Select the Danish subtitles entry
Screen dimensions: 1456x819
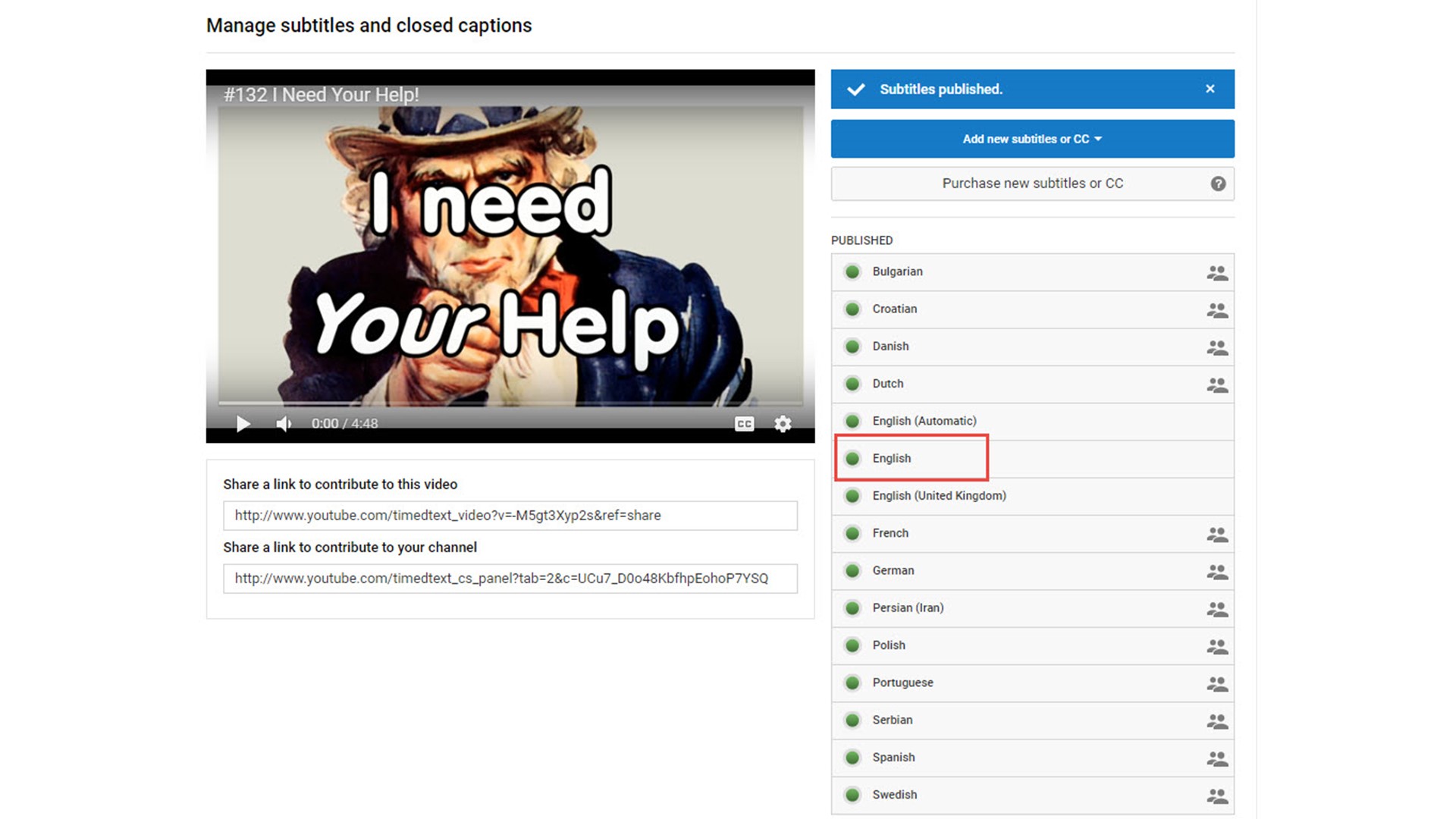tap(1032, 347)
